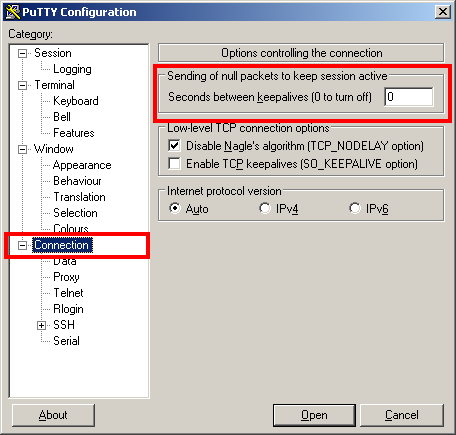Click the 'Category:' label

(30, 34)
